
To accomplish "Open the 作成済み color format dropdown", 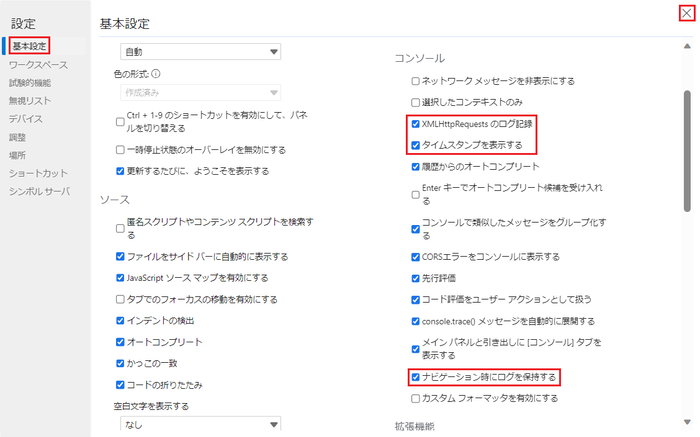I will coord(200,92).
